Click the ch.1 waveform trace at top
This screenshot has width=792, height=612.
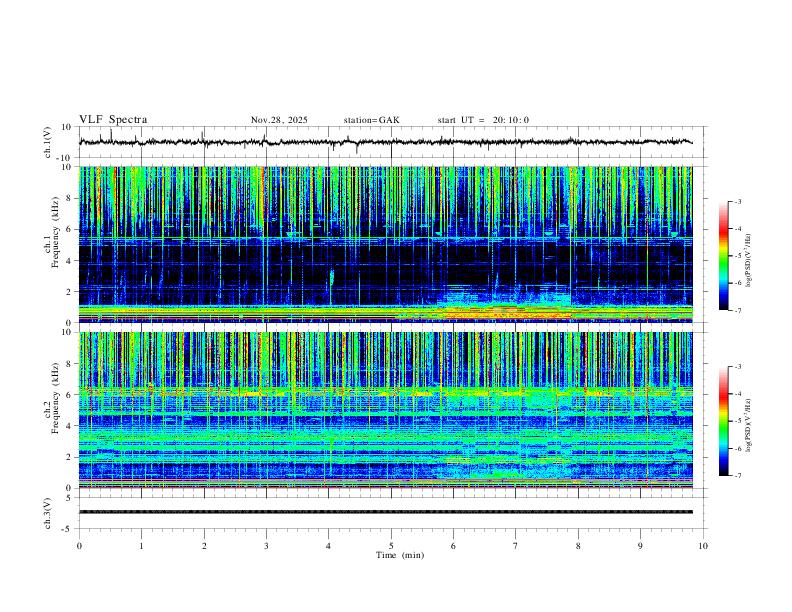click(x=386, y=142)
